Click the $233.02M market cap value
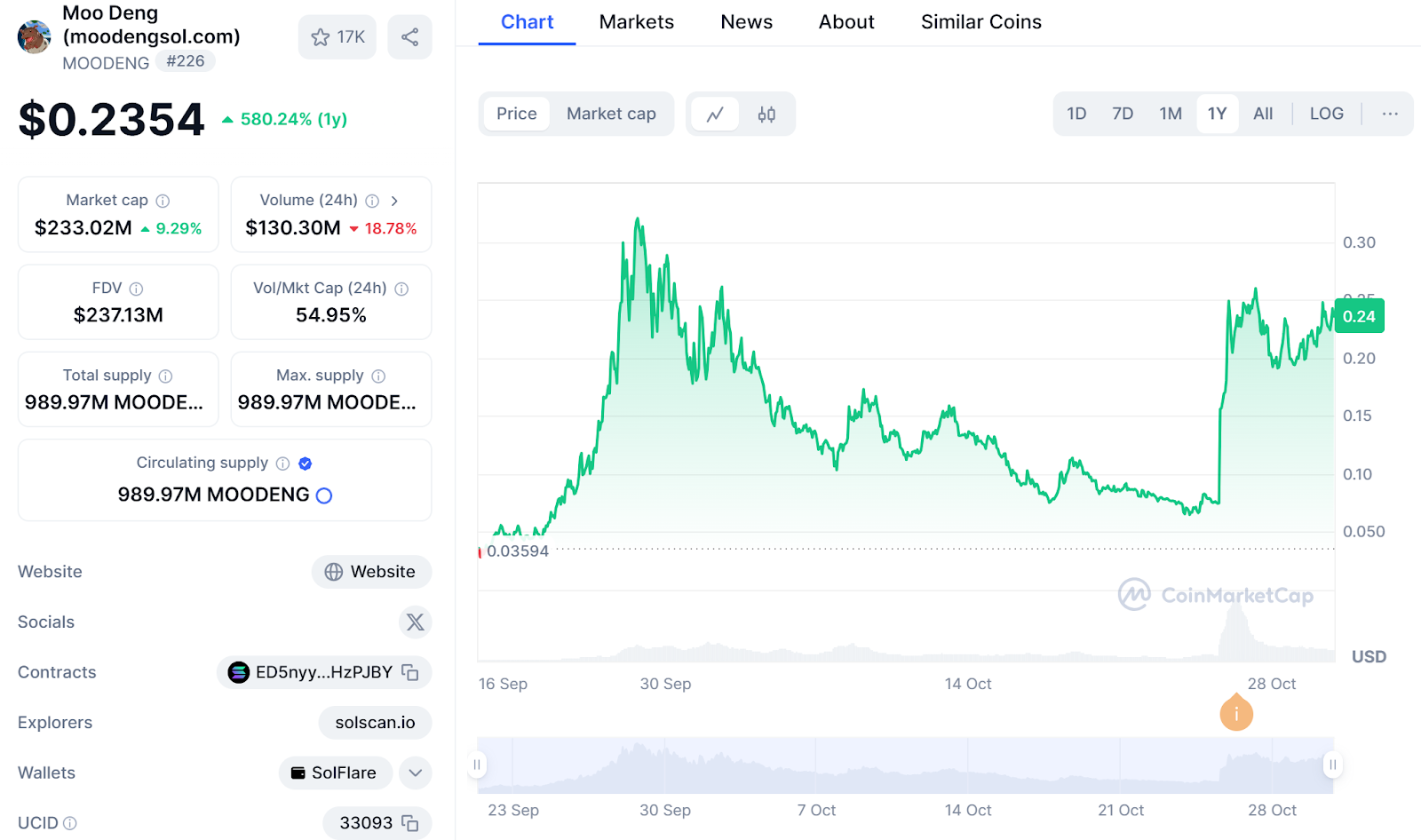The image size is (1421, 840). click(x=83, y=228)
